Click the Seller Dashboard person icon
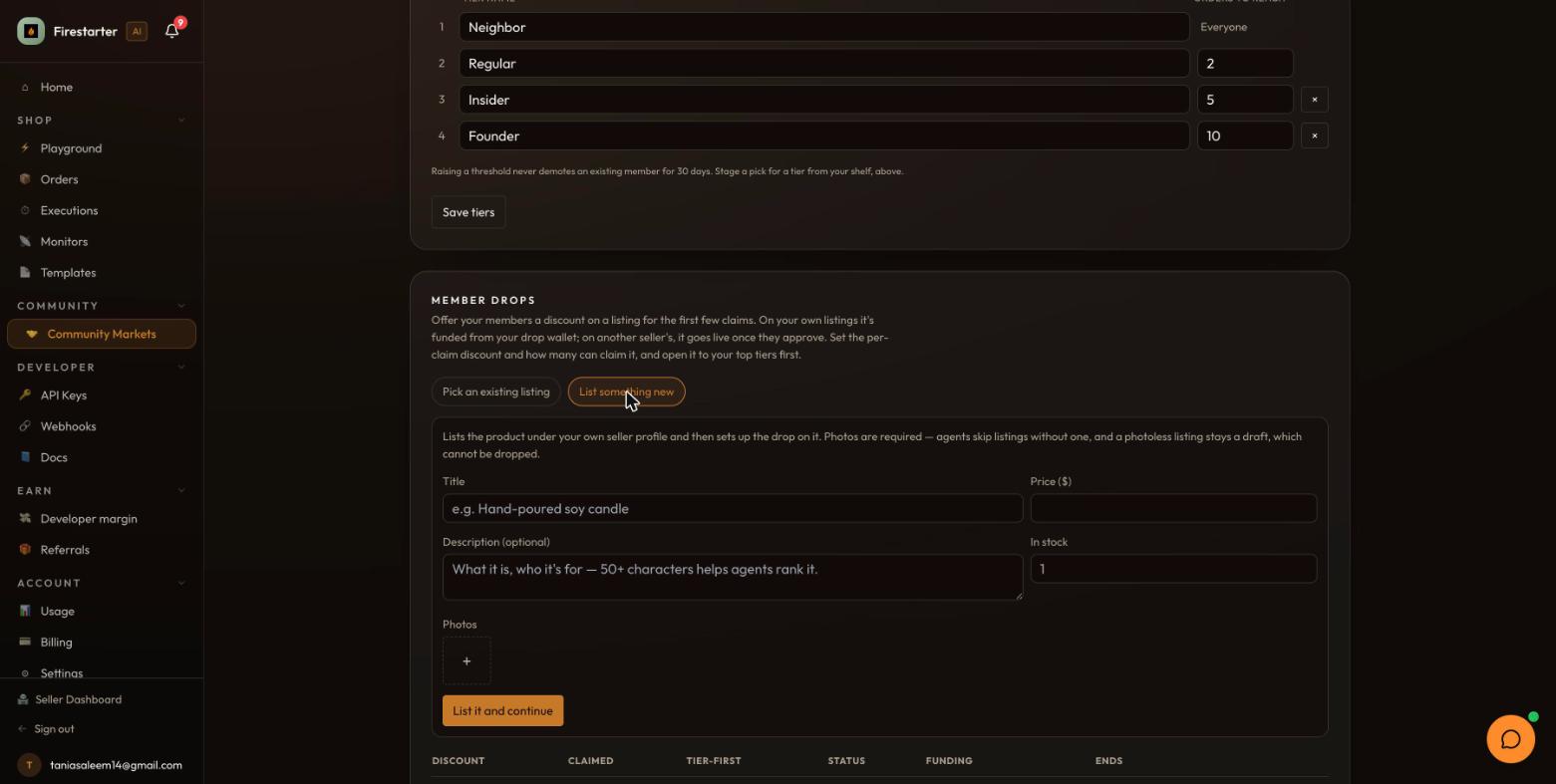1556x784 pixels. point(23,699)
